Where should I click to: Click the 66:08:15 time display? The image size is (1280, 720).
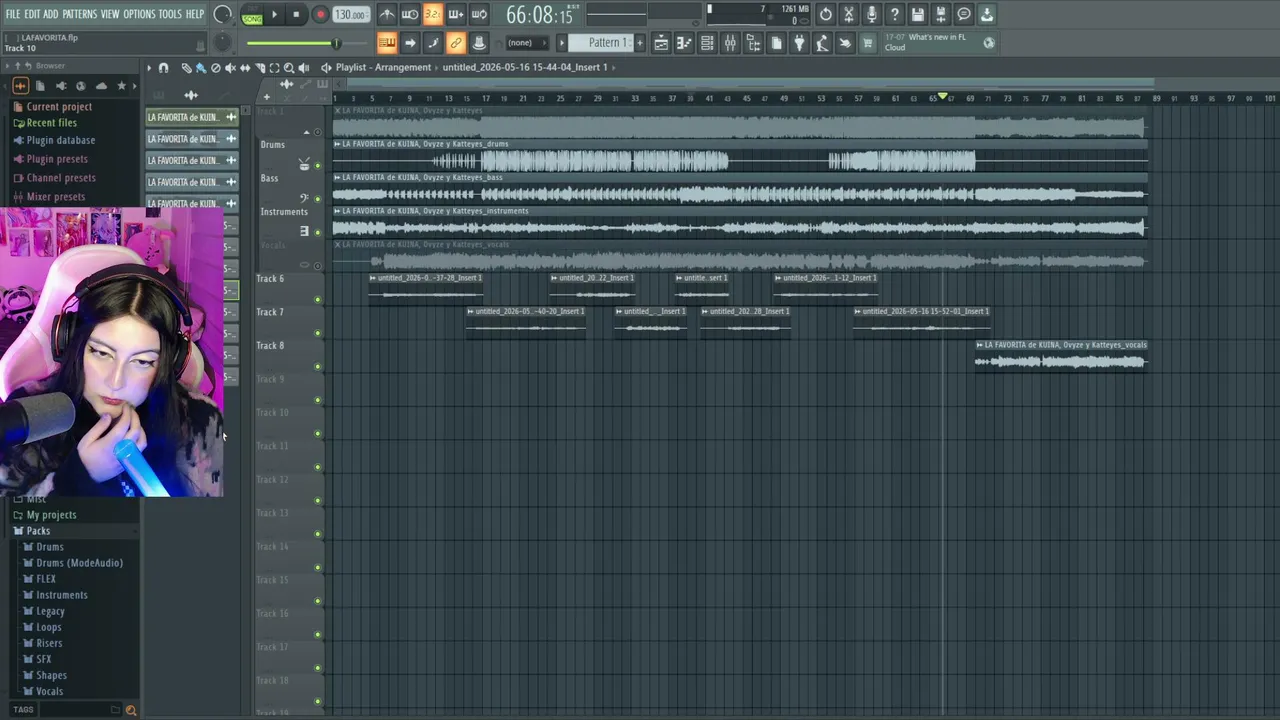pos(539,15)
